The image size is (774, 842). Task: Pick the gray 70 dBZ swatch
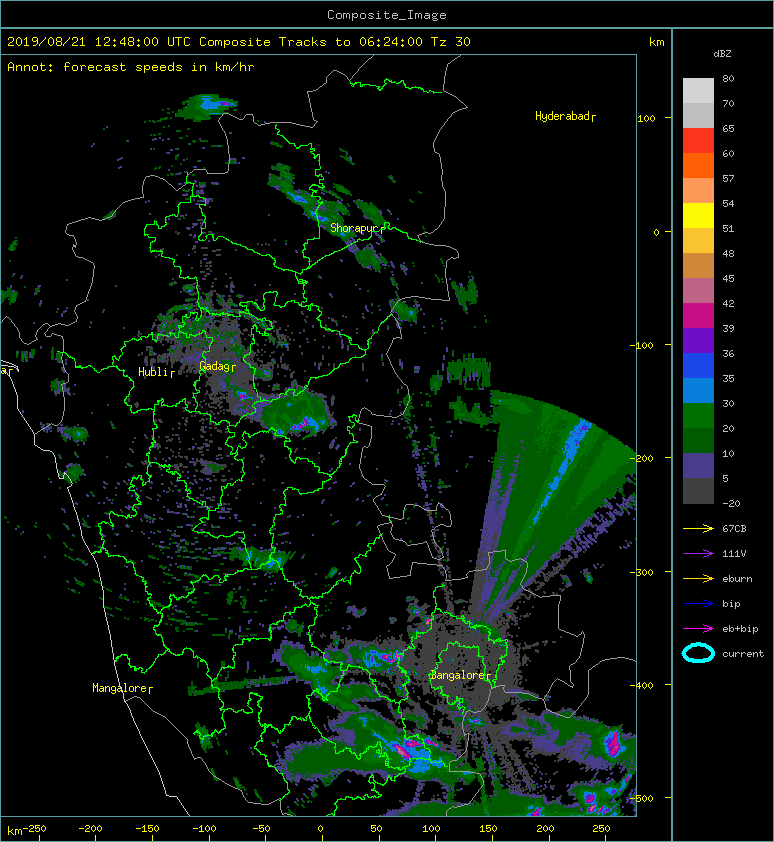[x=698, y=115]
